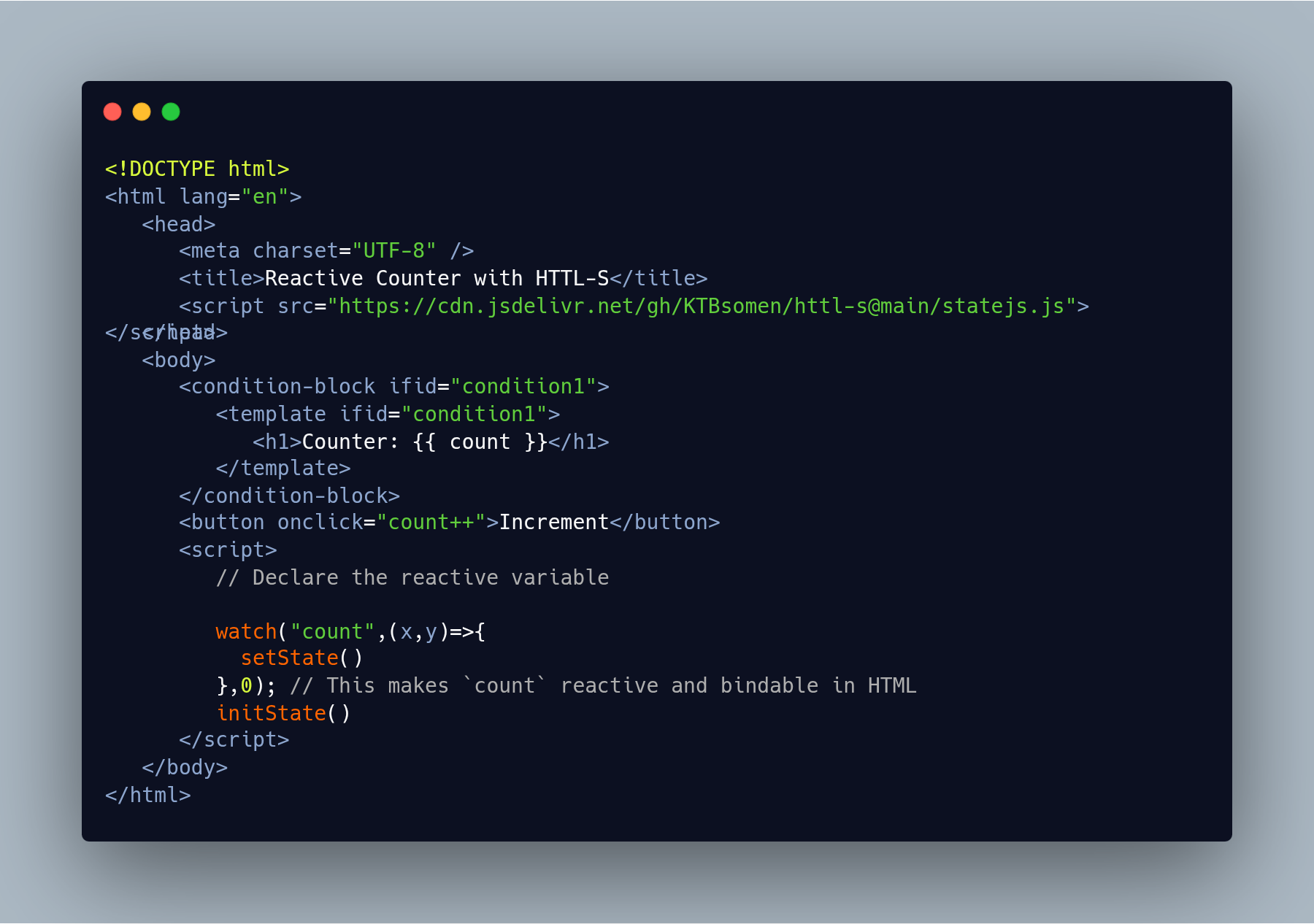Click the condition-block opening tag name
This screenshot has height=924, width=1314.
tap(283, 386)
